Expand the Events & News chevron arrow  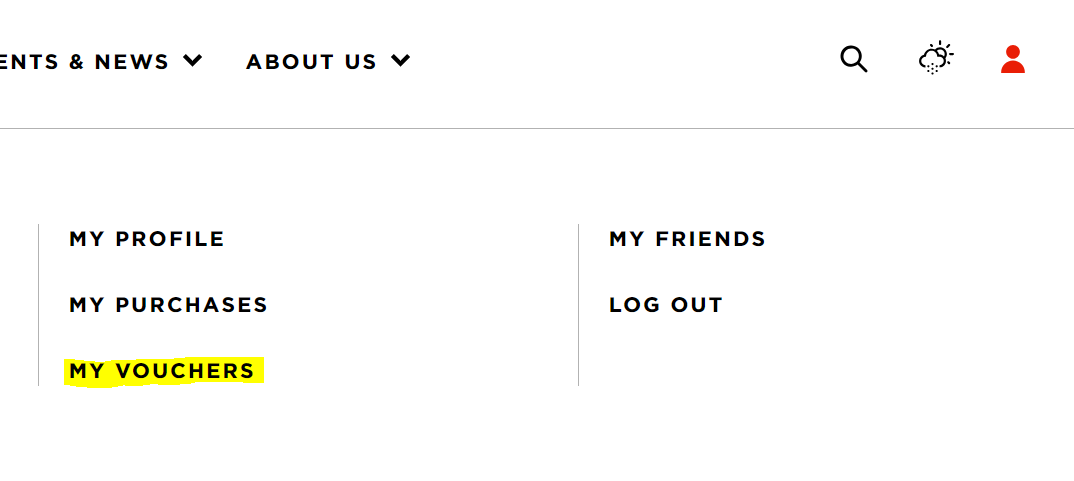(x=193, y=61)
